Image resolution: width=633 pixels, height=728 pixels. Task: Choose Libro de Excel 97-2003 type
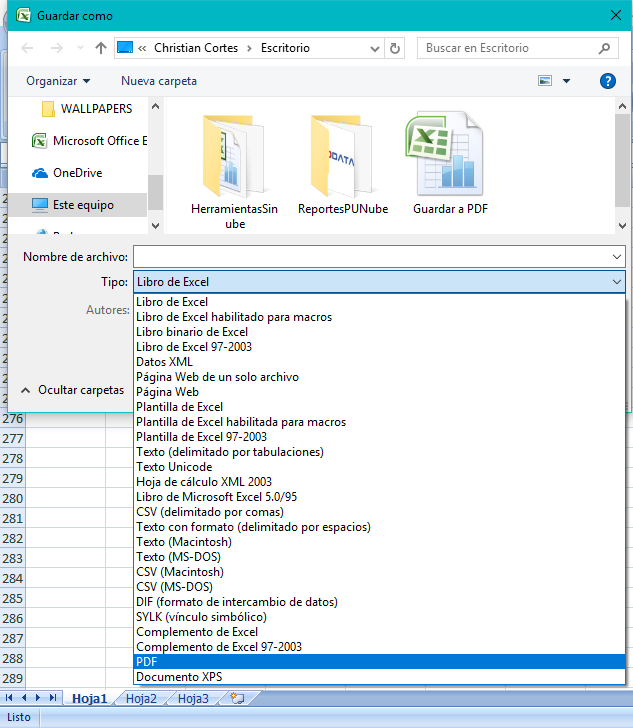pyautogui.click(x=379, y=347)
